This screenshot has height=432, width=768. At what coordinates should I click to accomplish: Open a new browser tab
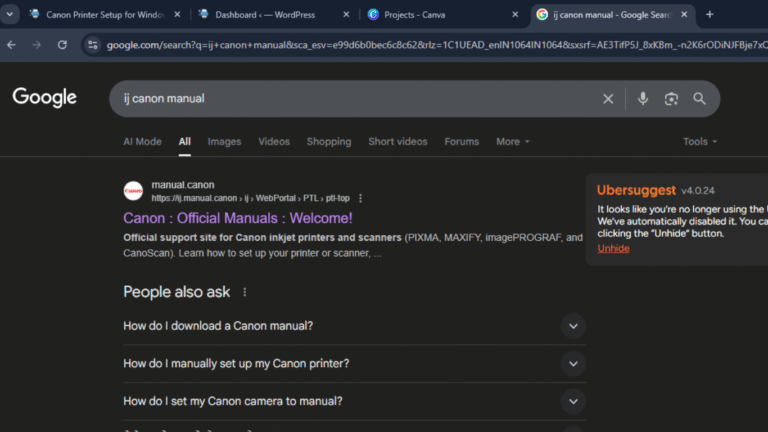point(710,15)
